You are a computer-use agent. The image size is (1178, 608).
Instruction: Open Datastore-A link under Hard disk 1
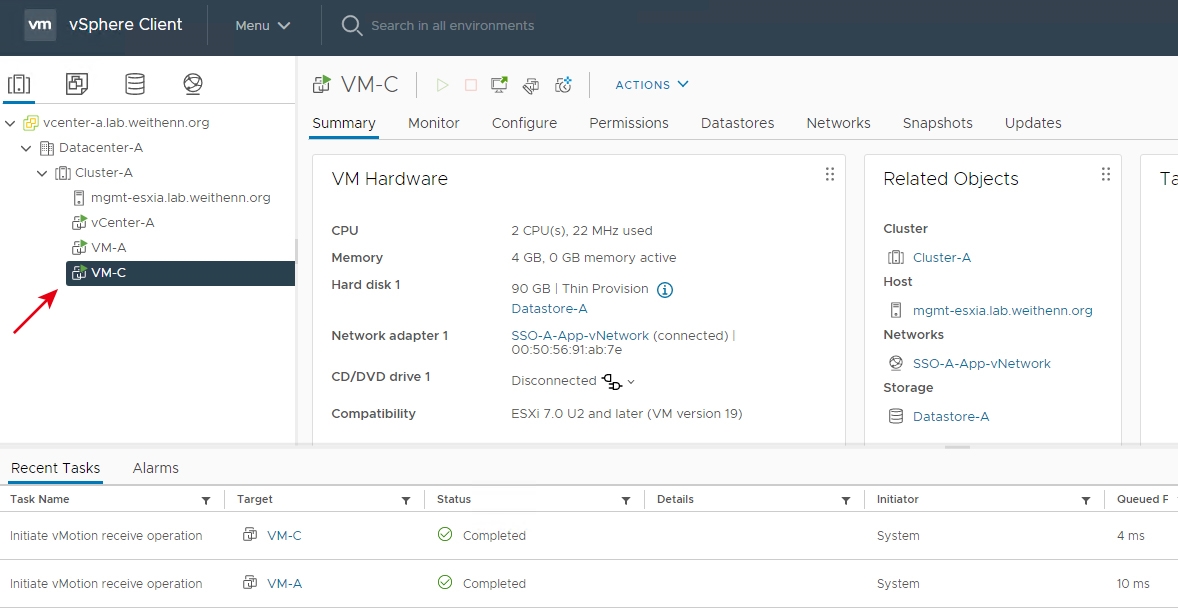click(x=549, y=308)
